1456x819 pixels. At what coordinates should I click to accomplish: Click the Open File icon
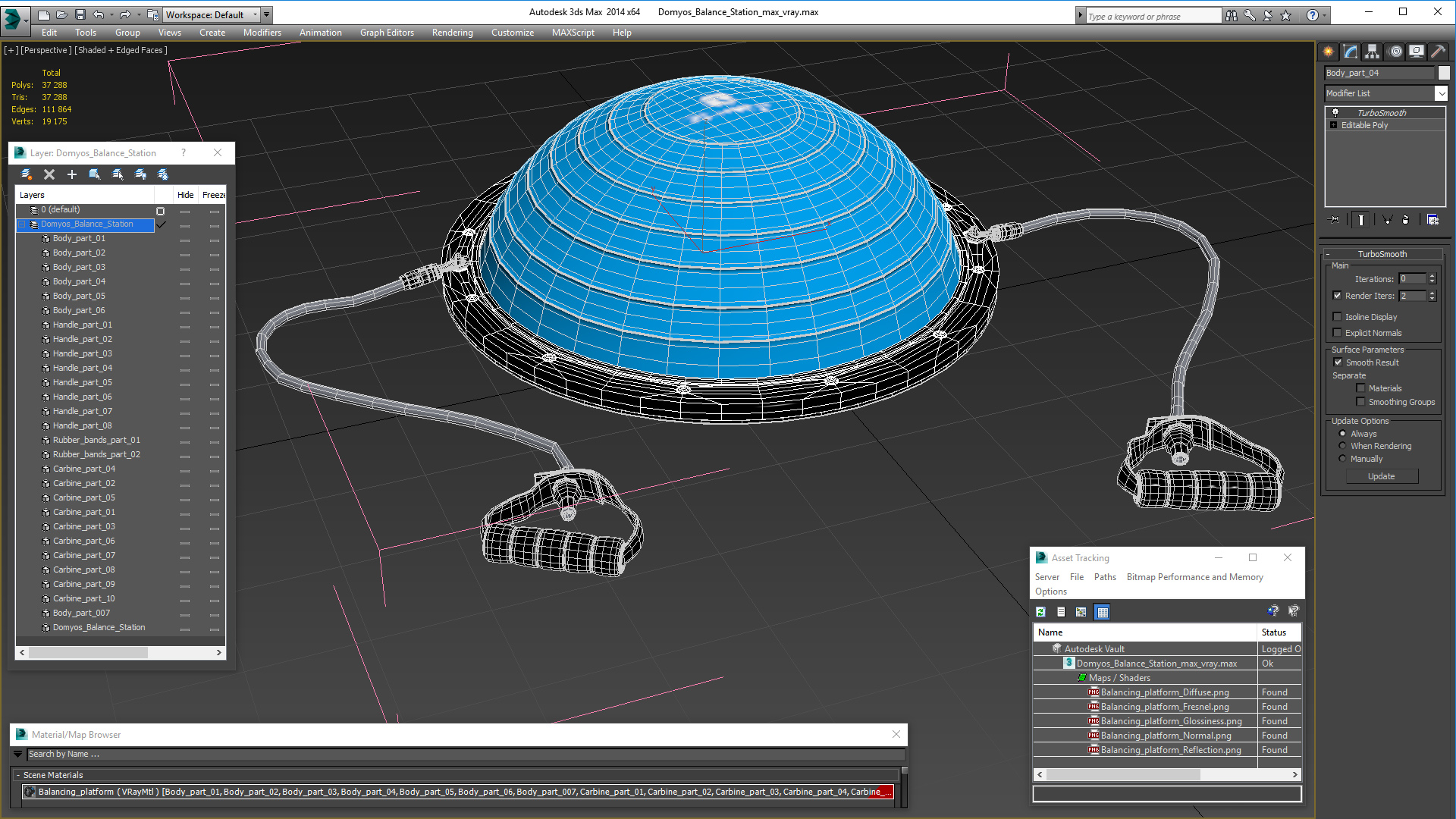click(61, 14)
